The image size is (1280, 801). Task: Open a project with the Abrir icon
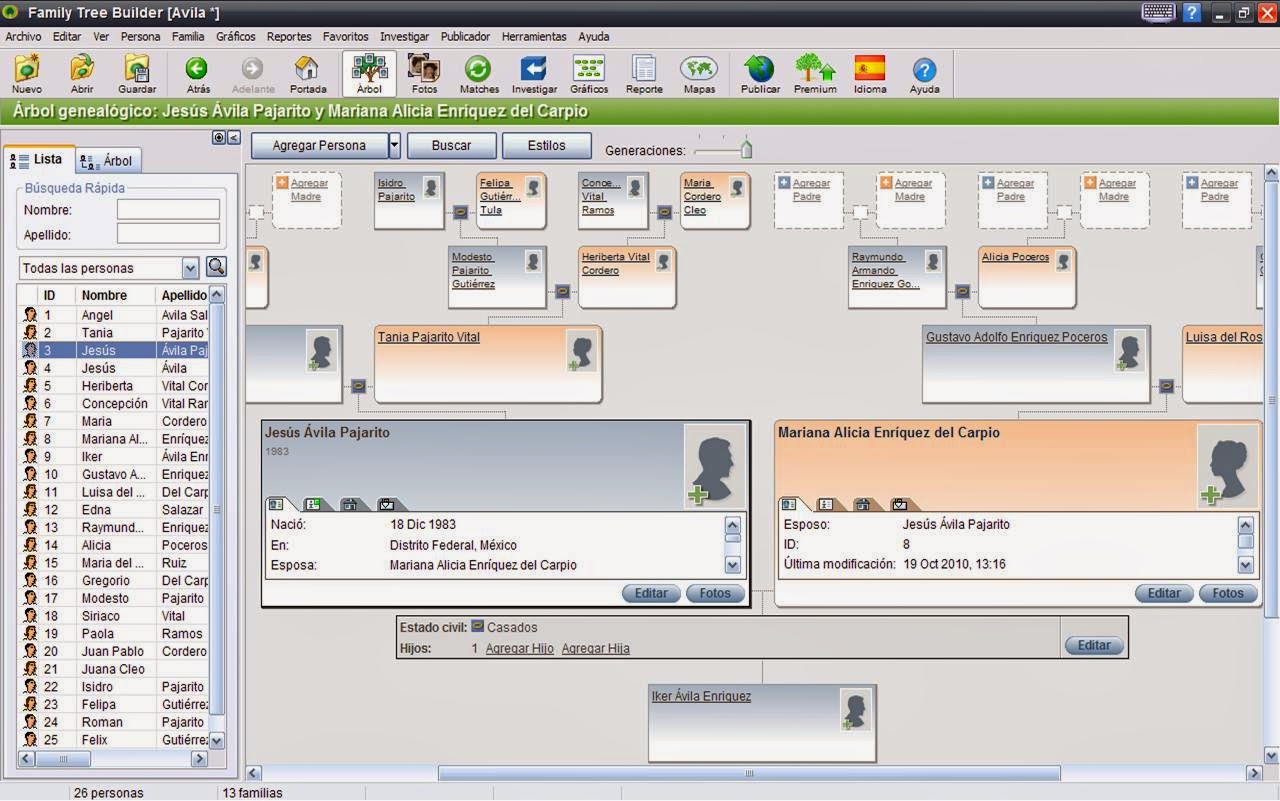coord(82,73)
